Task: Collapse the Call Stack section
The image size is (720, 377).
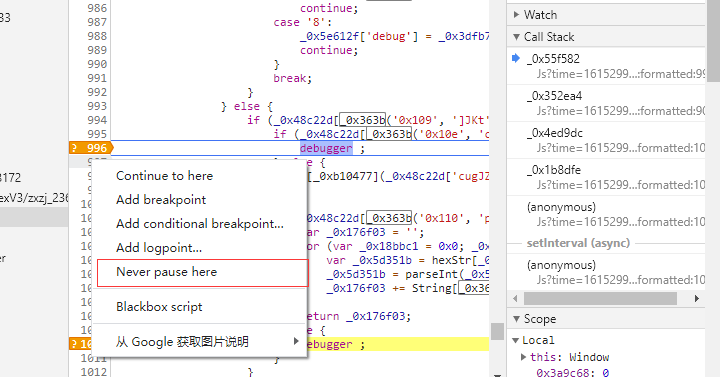Action: (x=517, y=37)
